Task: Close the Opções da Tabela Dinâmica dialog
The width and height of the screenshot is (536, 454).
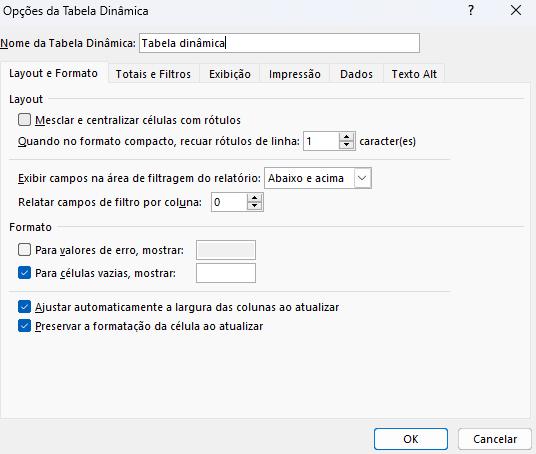Action: (x=516, y=11)
